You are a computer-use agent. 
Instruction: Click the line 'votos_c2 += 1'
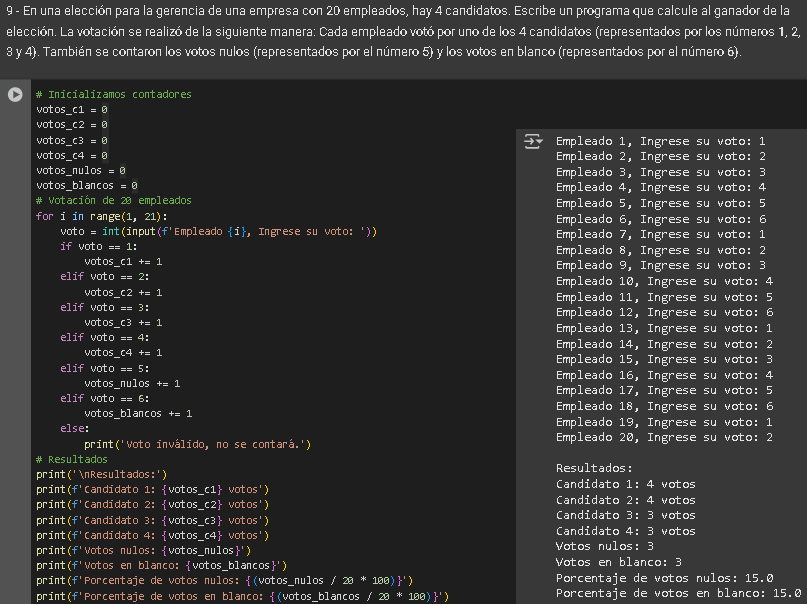click(x=123, y=292)
